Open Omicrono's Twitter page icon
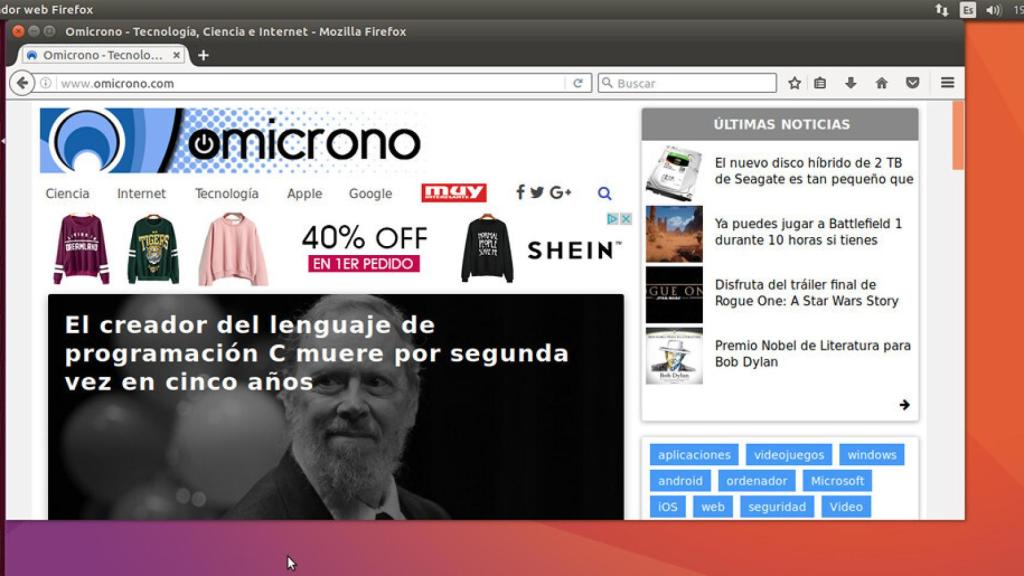This screenshot has height=576, width=1024. click(537, 193)
